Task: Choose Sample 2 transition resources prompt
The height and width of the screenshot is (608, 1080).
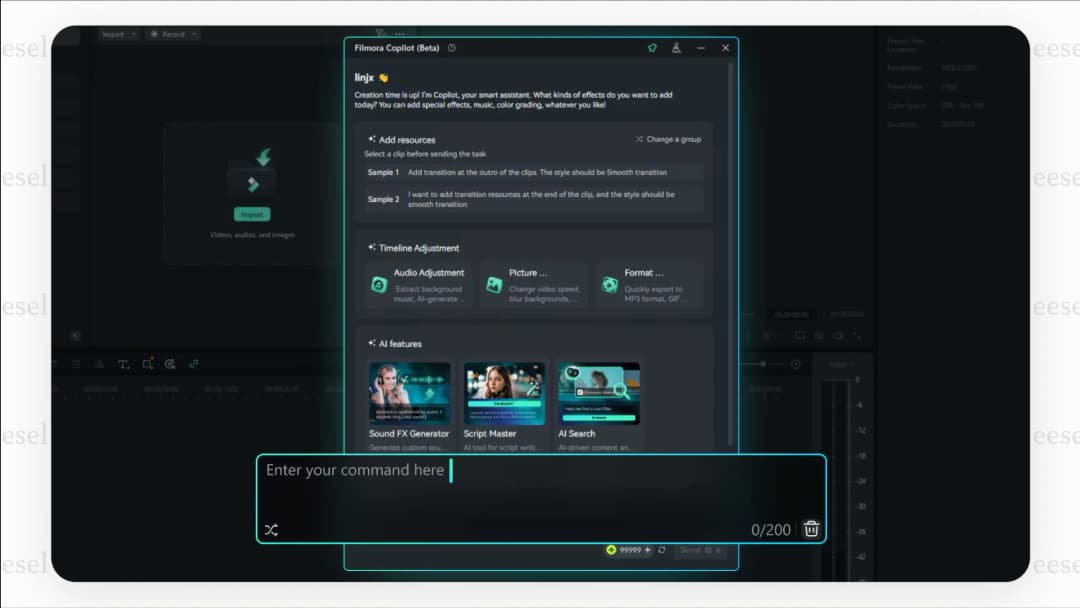Action: click(x=534, y=199)
